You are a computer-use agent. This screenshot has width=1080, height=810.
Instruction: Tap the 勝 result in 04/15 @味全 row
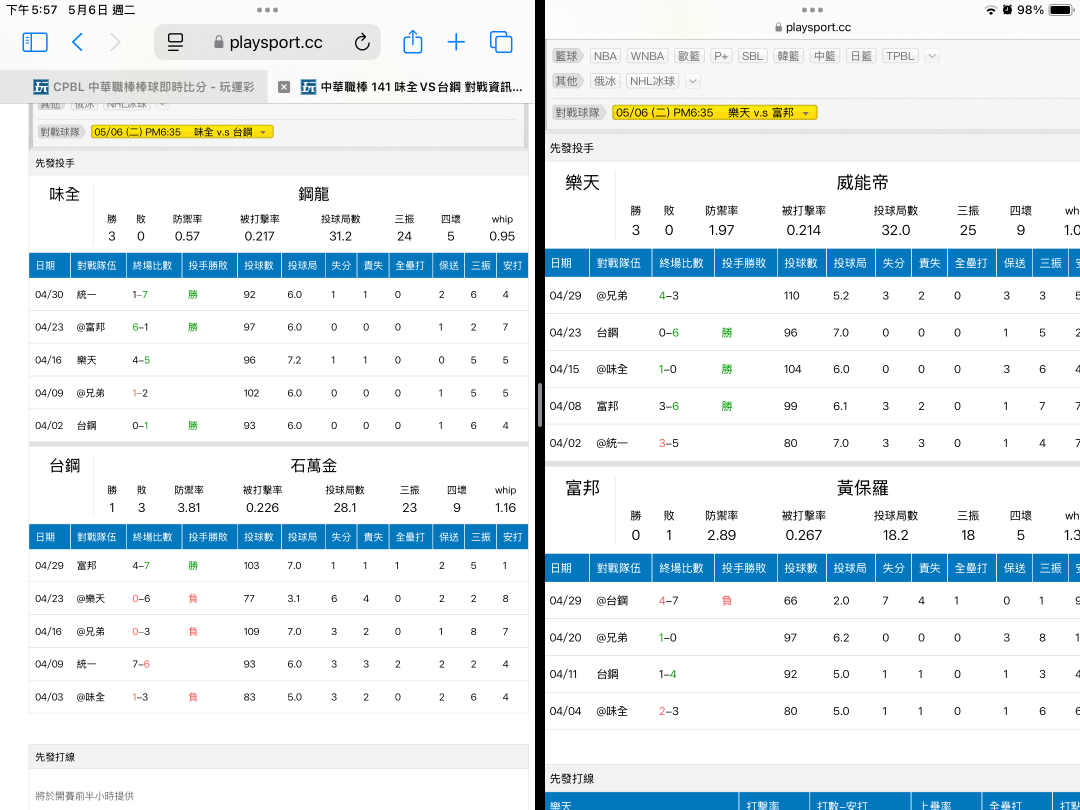coord(727,369)
